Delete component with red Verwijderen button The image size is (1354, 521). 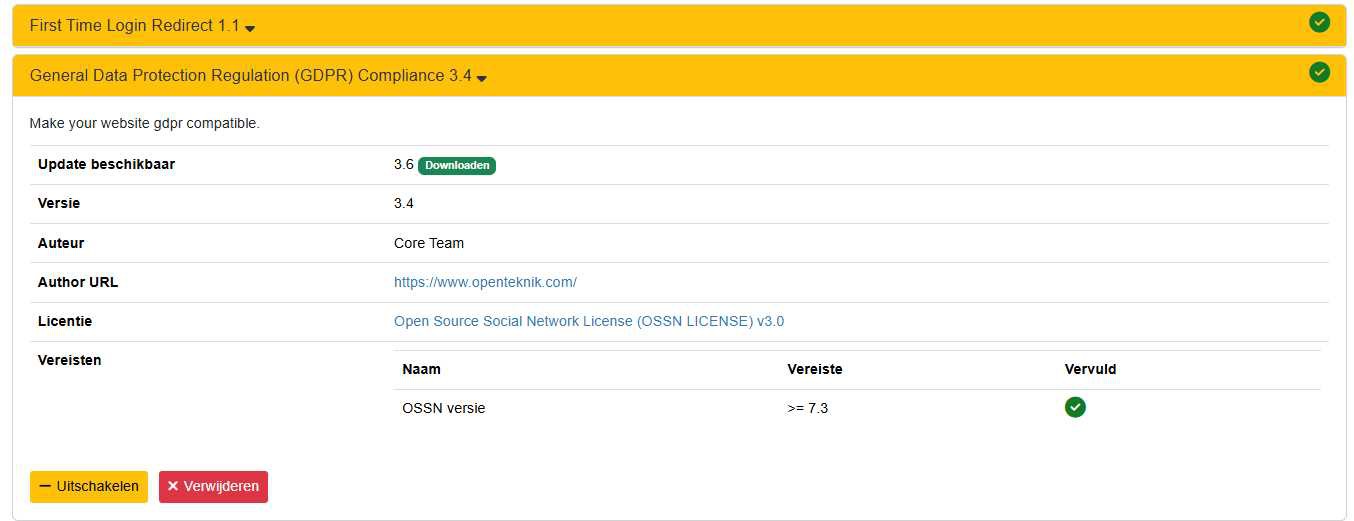[213, 487]
